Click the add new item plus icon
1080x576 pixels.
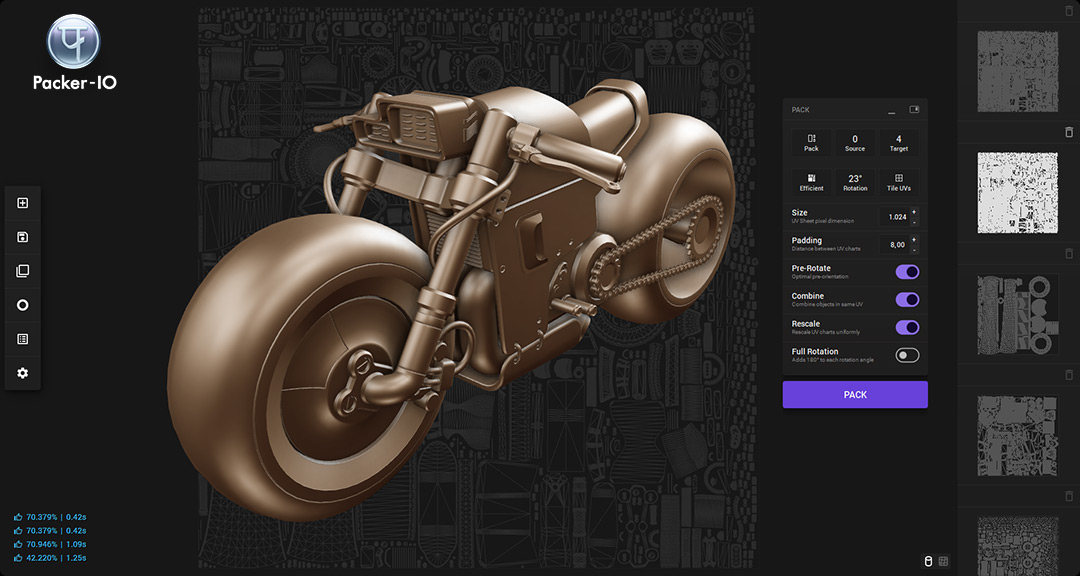click(23, 203)
